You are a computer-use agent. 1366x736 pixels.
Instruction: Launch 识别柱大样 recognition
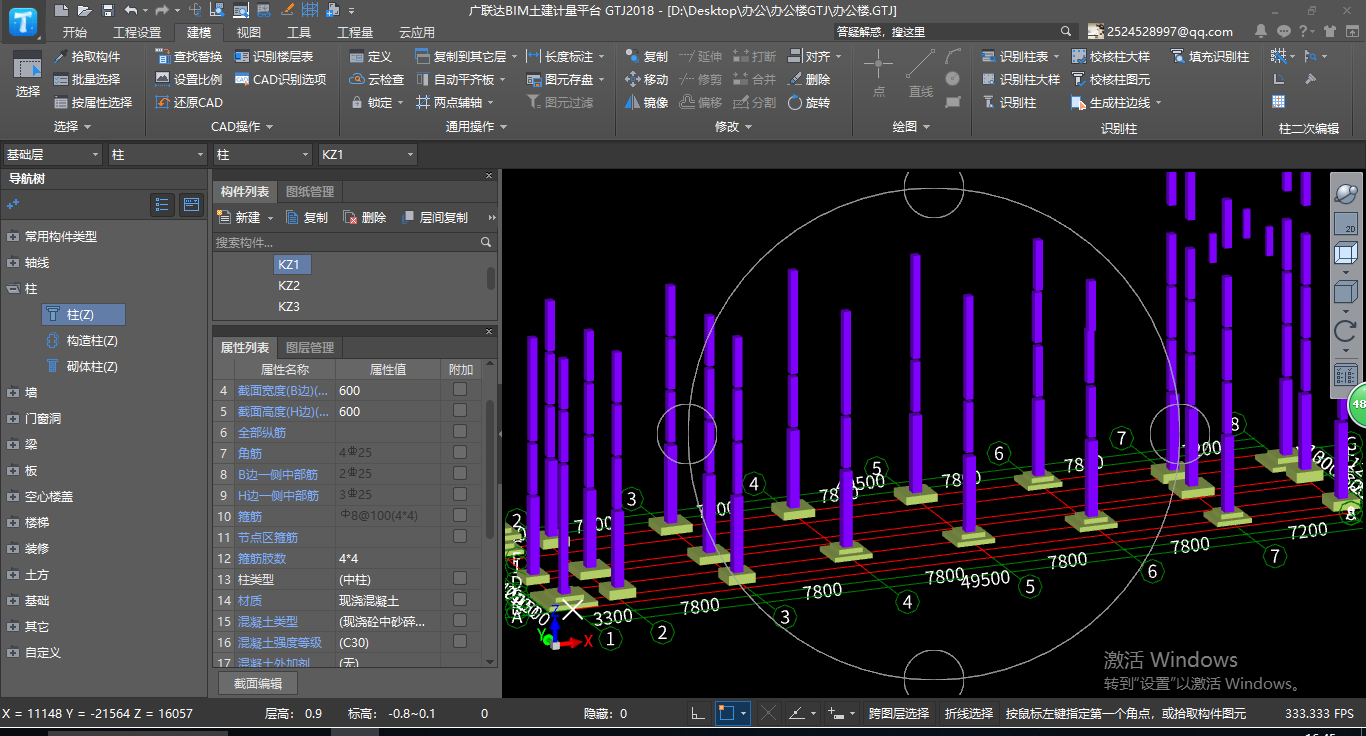[1021, 79]
